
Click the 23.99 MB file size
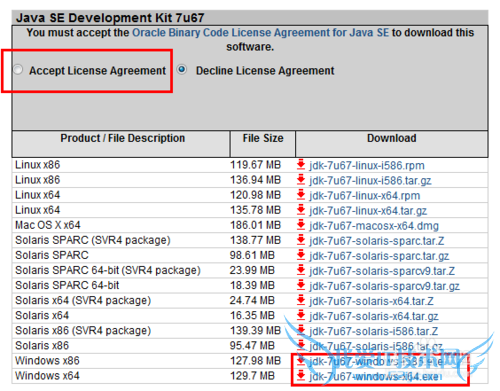pyautogui.click(x=252, y=270)
